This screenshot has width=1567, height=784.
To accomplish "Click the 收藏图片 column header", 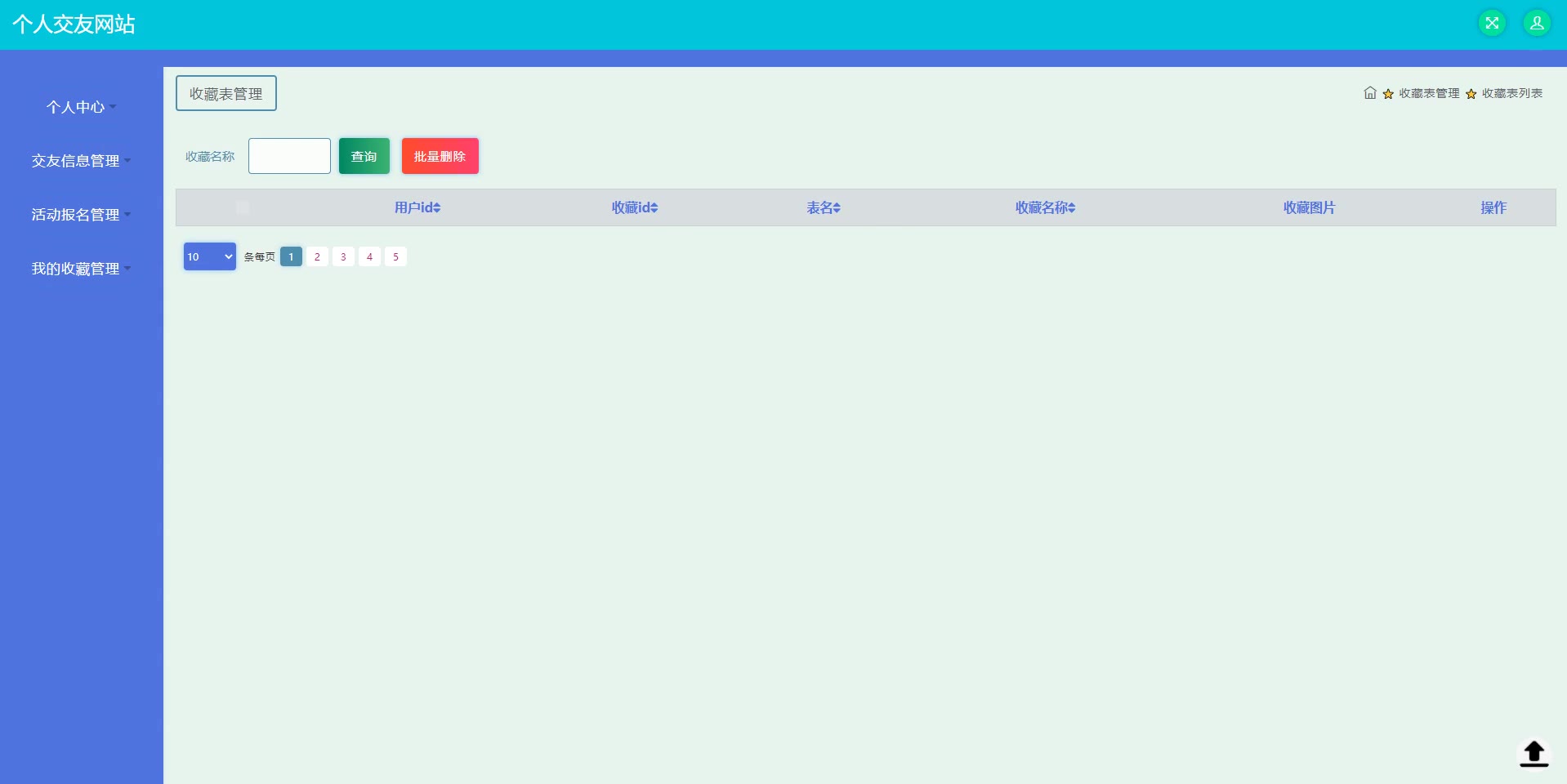I will click(x=1309, y=207).
